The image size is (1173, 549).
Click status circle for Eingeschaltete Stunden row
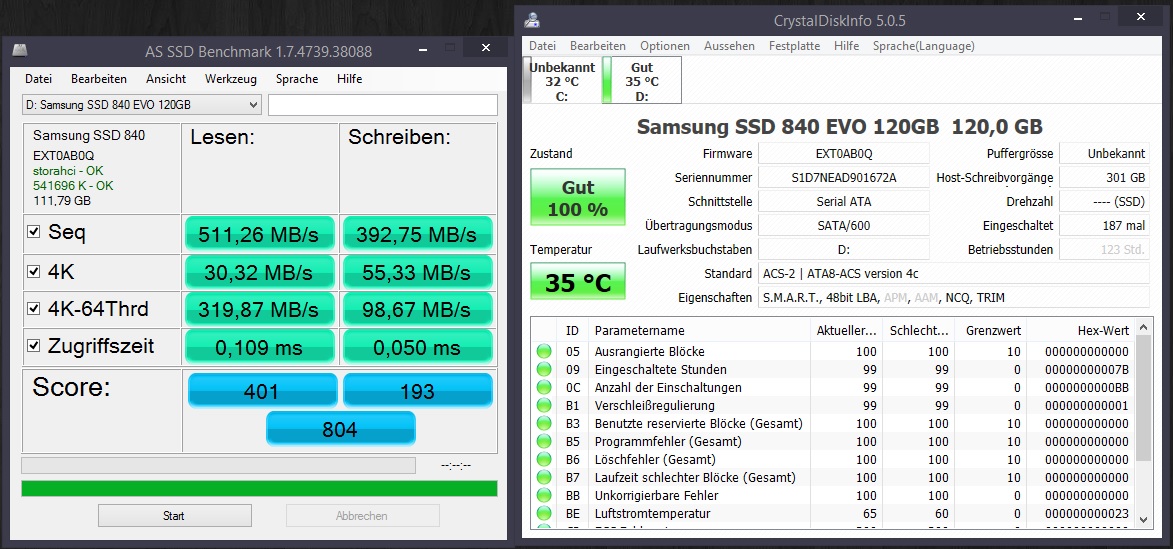pyautogui.click(x=544, y=369)
